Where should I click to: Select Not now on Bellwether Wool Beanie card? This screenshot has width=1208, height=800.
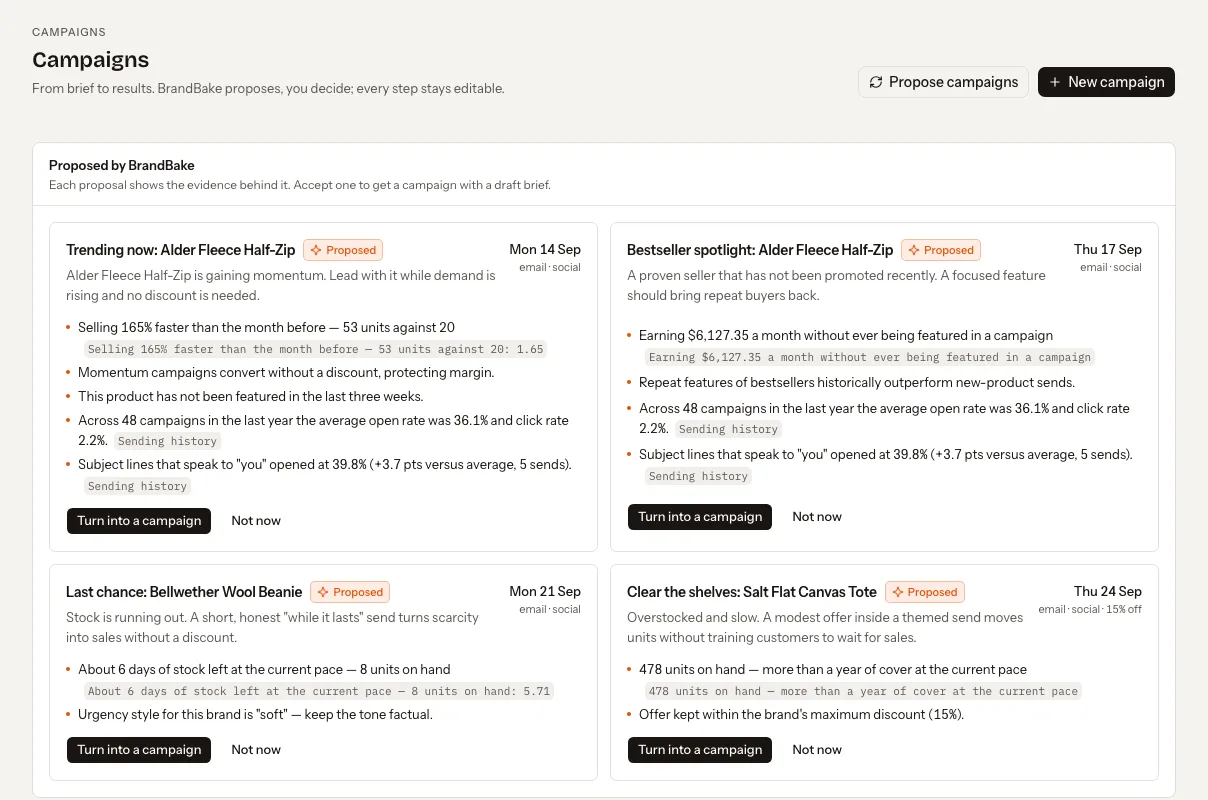click(x=256, y=750)
